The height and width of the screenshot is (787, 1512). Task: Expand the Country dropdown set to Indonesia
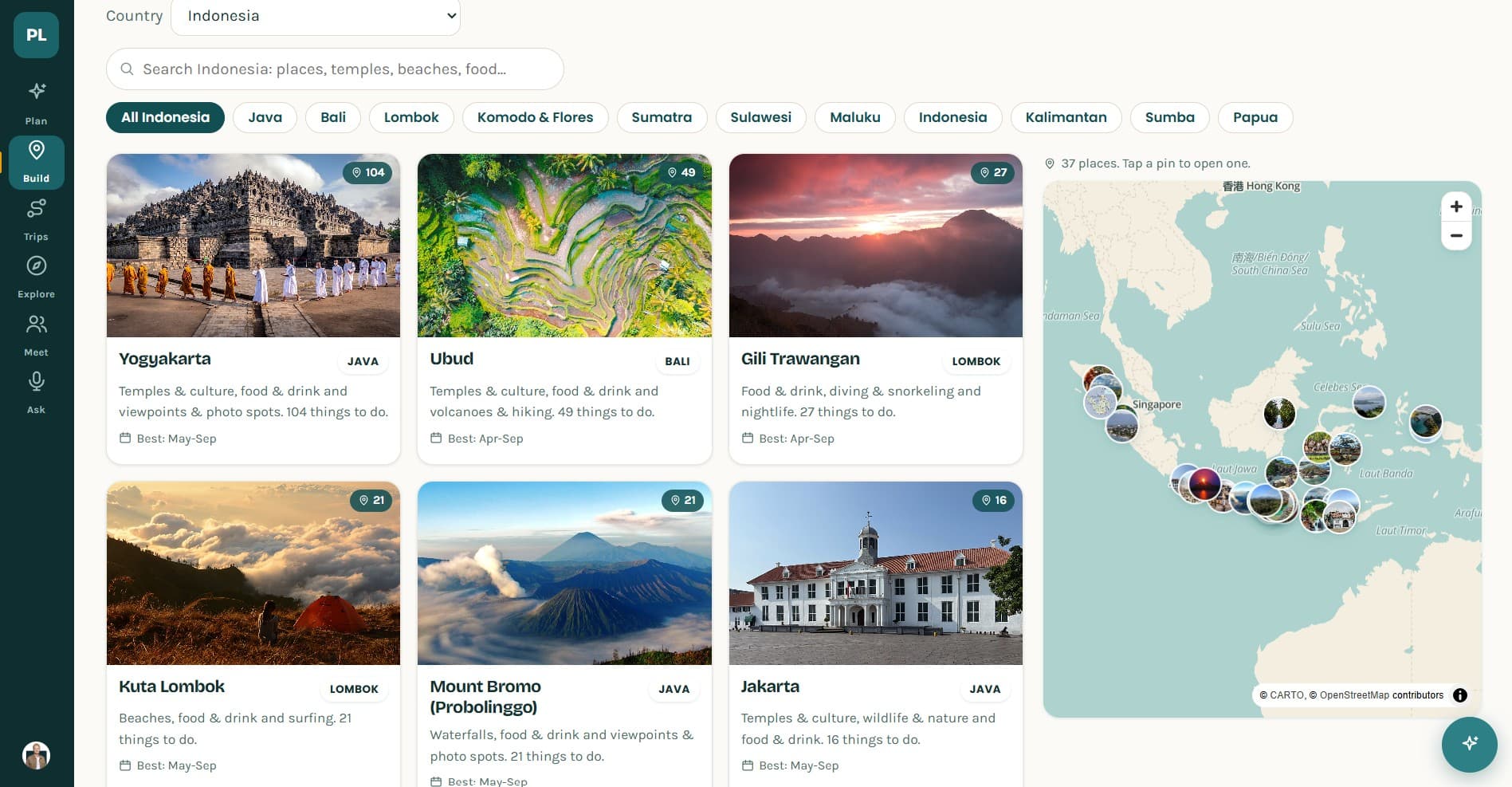pos(316,16)
